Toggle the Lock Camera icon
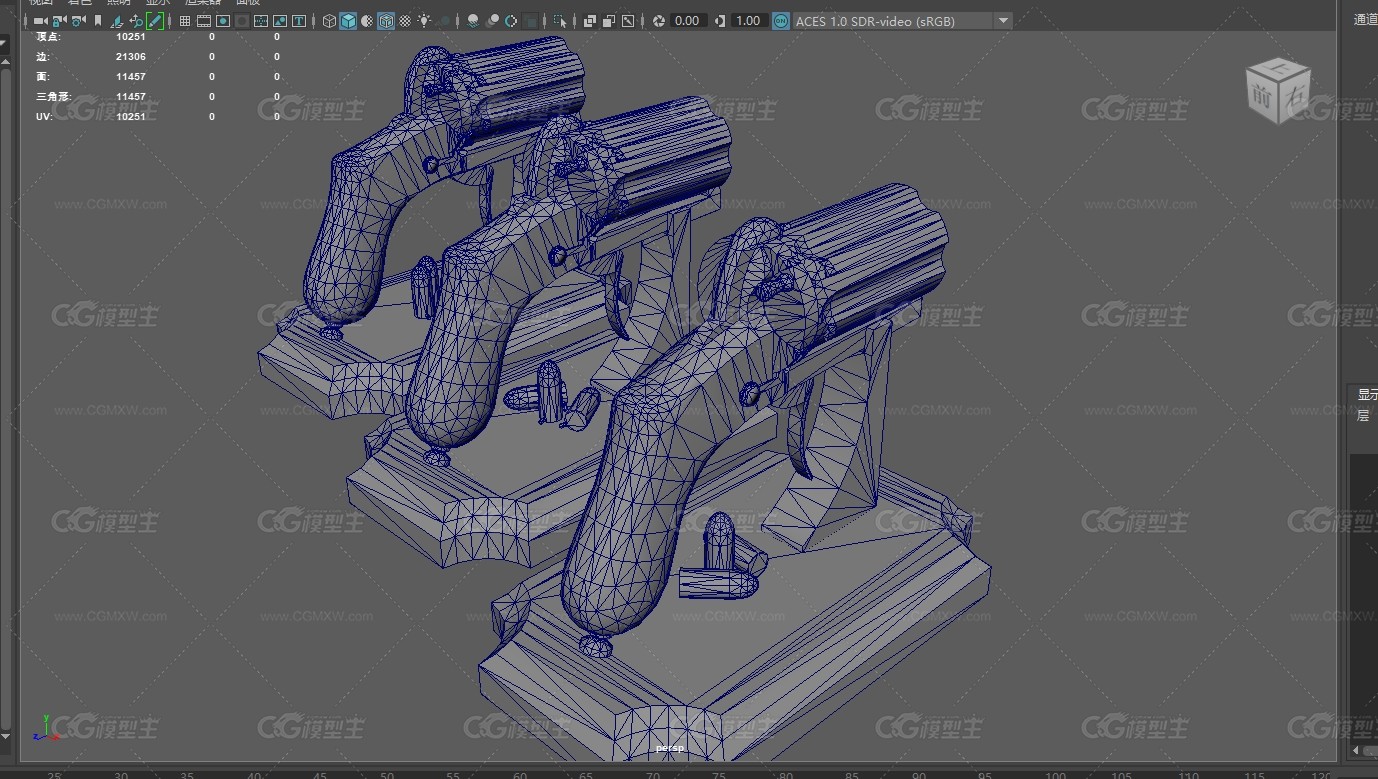 pos(59,20)
